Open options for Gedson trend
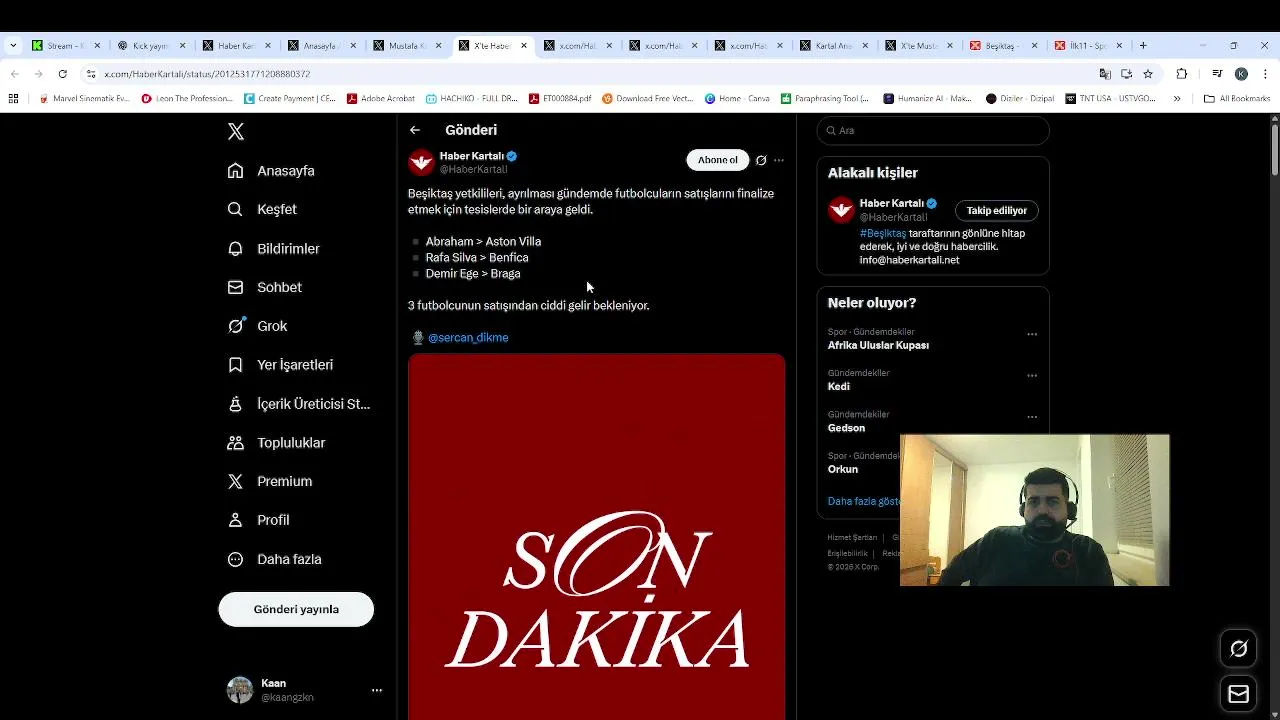1280x720 pixels. (x=1032, y=417)
